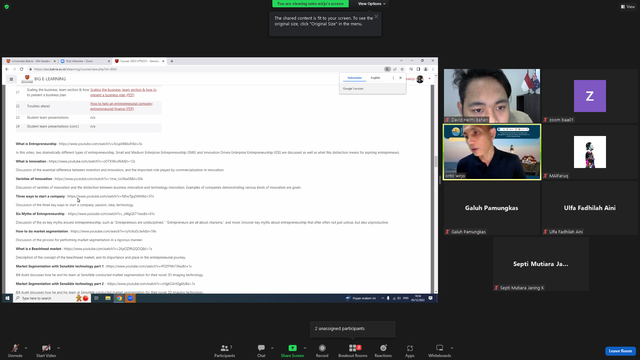Start recording with the Record button
This screenshot has width=640, height=360.
(322, 350)
